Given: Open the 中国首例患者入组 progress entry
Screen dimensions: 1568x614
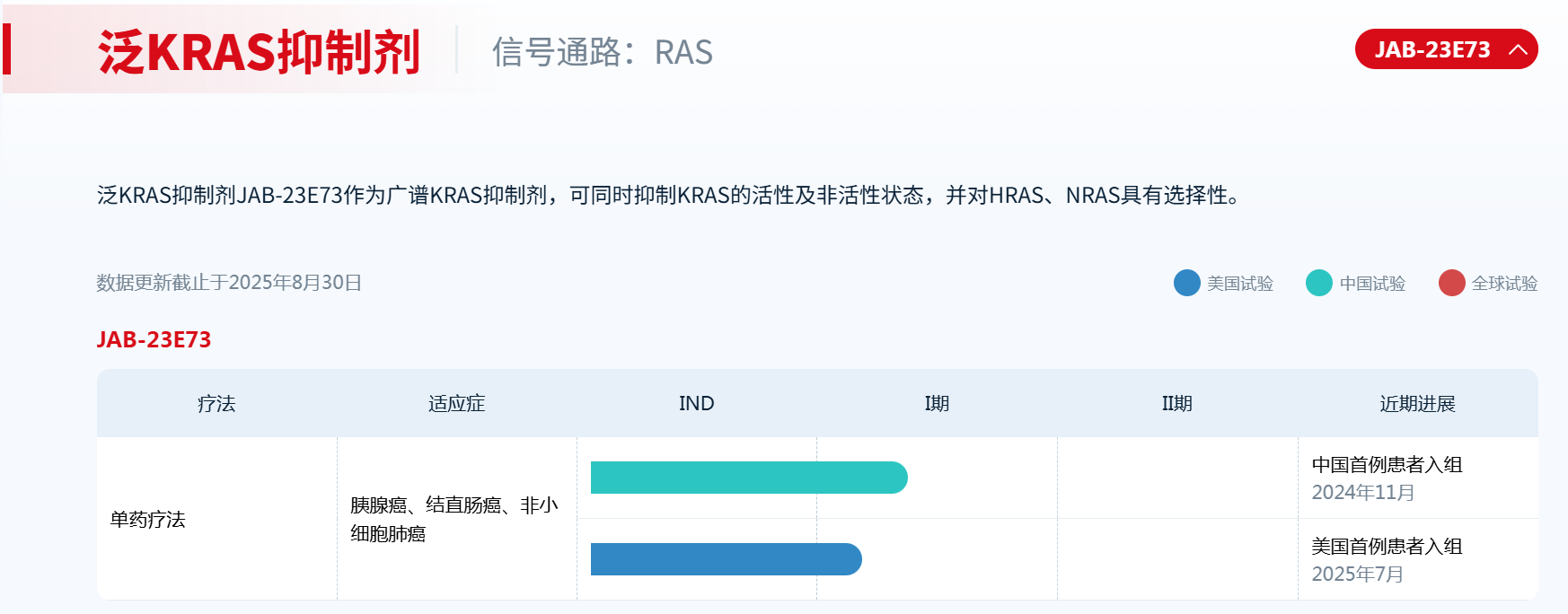Looking at the screenshot, I should tap(1387, 465).
